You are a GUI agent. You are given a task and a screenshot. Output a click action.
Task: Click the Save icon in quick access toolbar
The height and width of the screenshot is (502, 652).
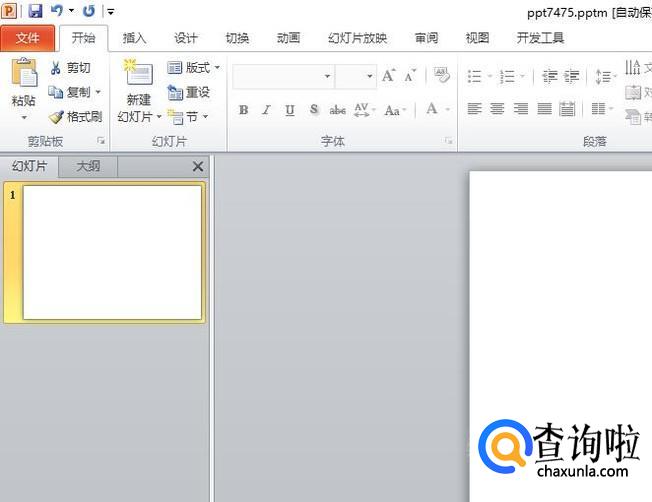pos(36,11)
